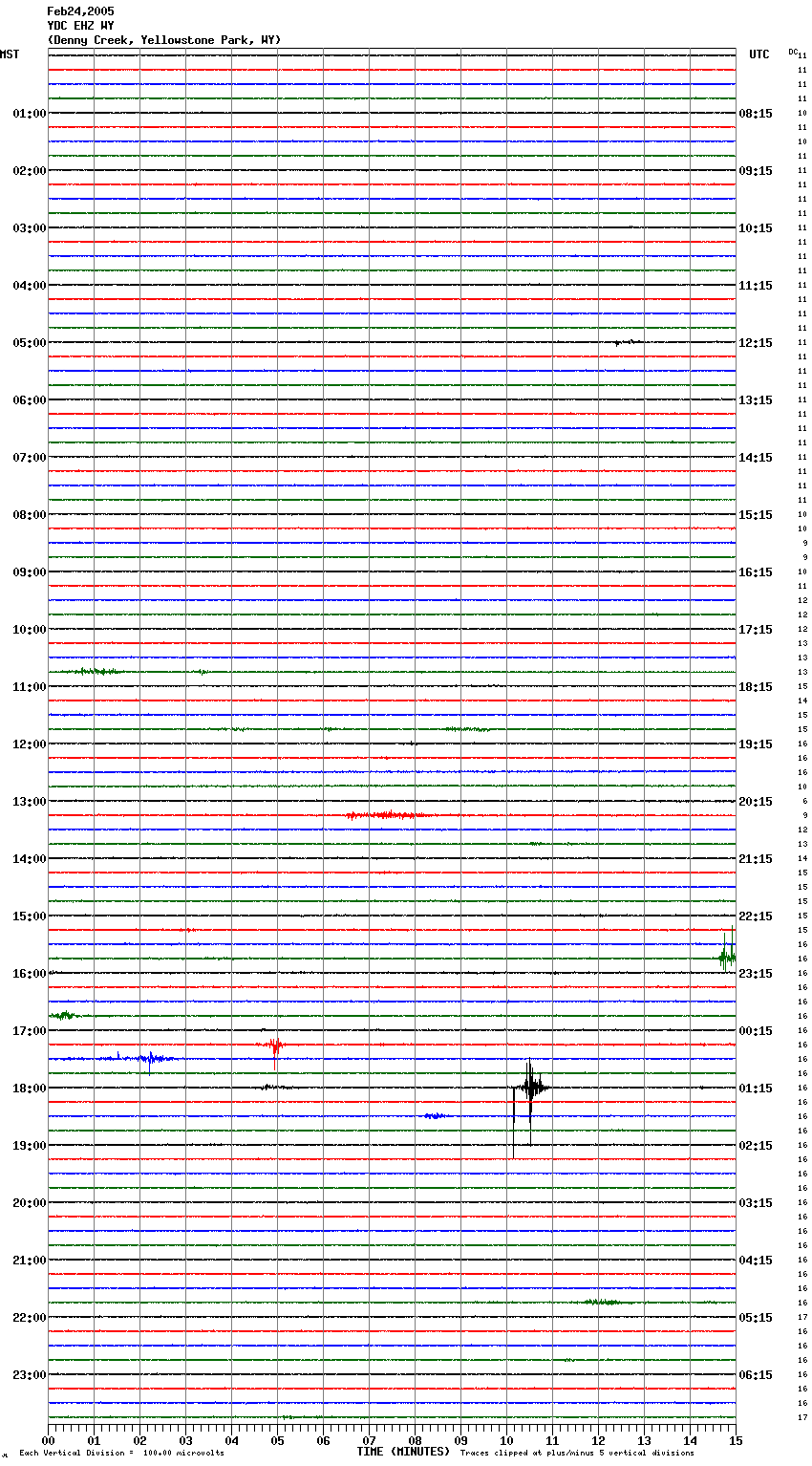Screen dimensions: 812x1466
Task: Pick the '05:00' MST hour label
Action: (30, 343)
